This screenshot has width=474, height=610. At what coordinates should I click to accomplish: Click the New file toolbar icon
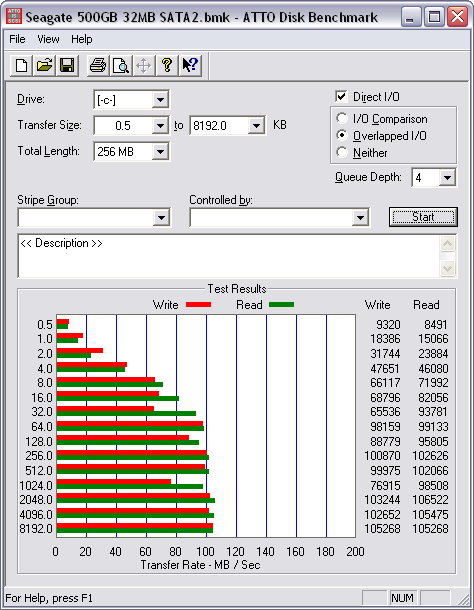click(x=21, y=65)
